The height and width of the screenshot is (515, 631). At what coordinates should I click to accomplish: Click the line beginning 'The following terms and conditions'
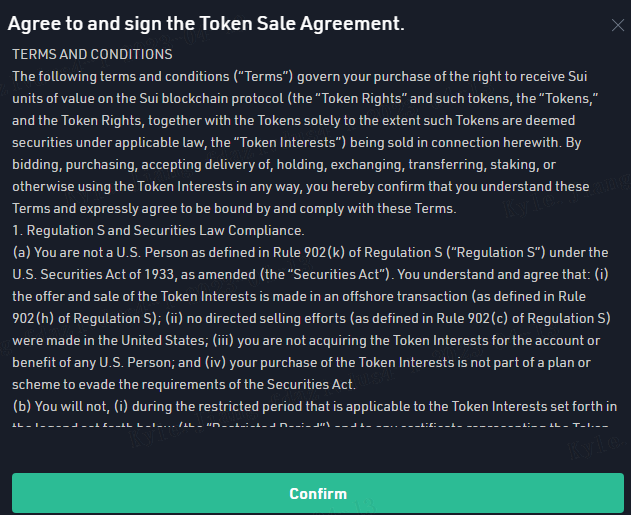300,76
